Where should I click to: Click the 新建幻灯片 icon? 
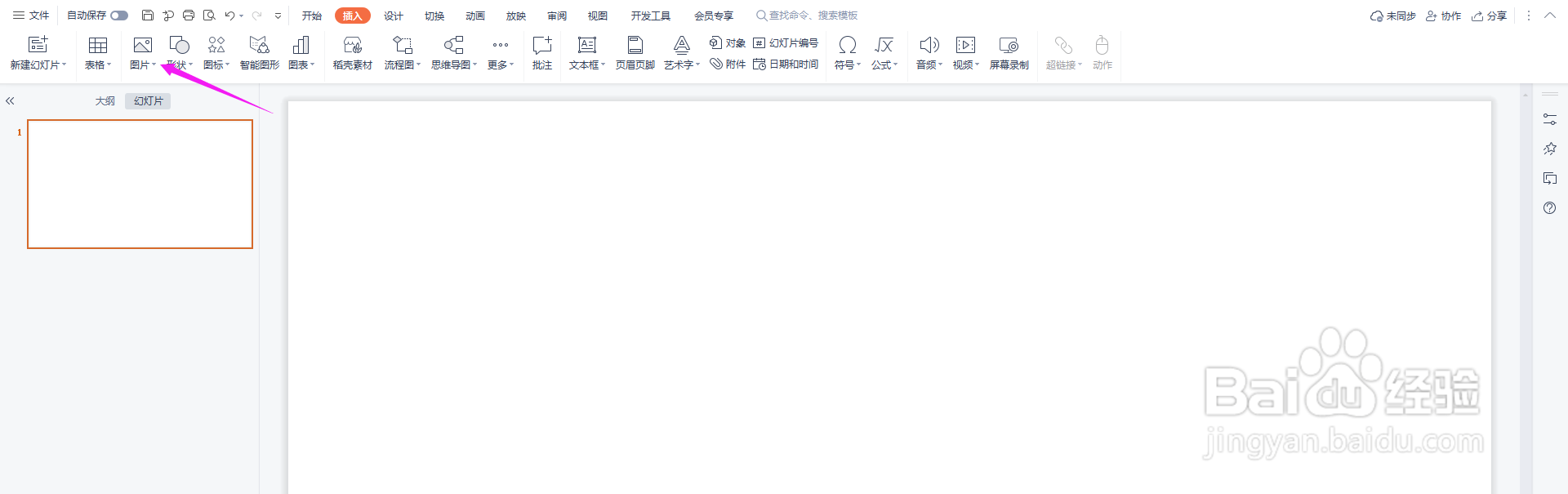point(38,45)
